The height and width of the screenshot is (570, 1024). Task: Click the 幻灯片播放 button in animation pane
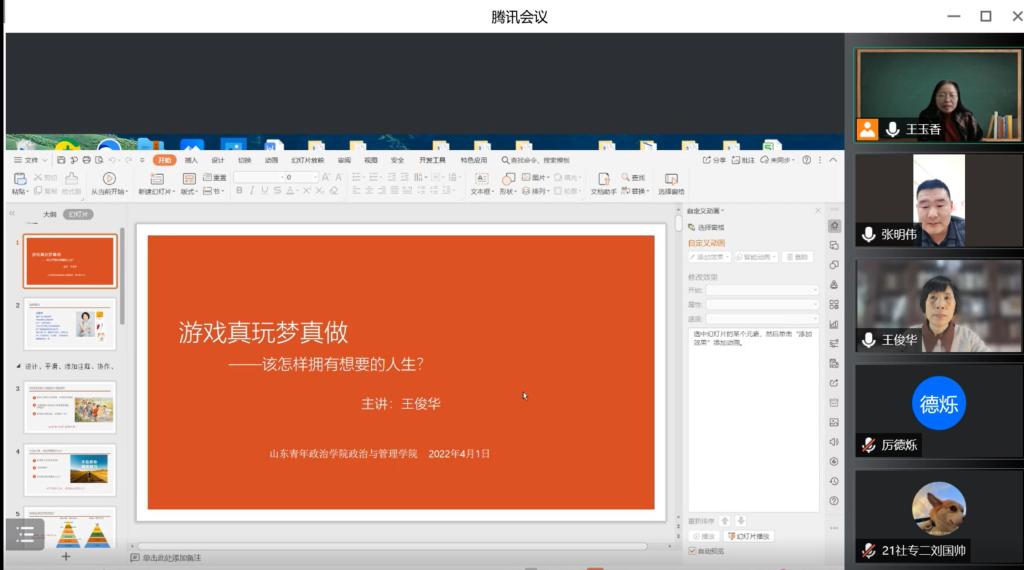pos(750,537)
